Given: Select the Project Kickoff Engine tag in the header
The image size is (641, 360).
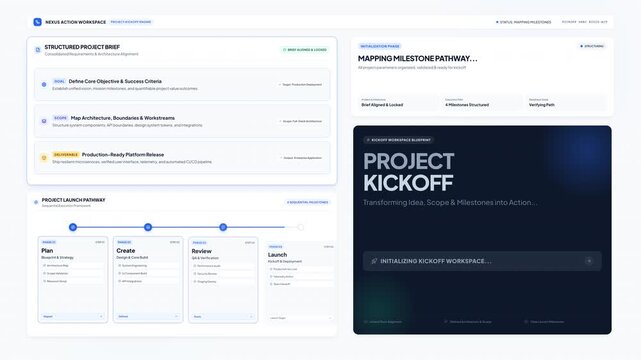Looking at the screenshot, I should tap(131, 22).
